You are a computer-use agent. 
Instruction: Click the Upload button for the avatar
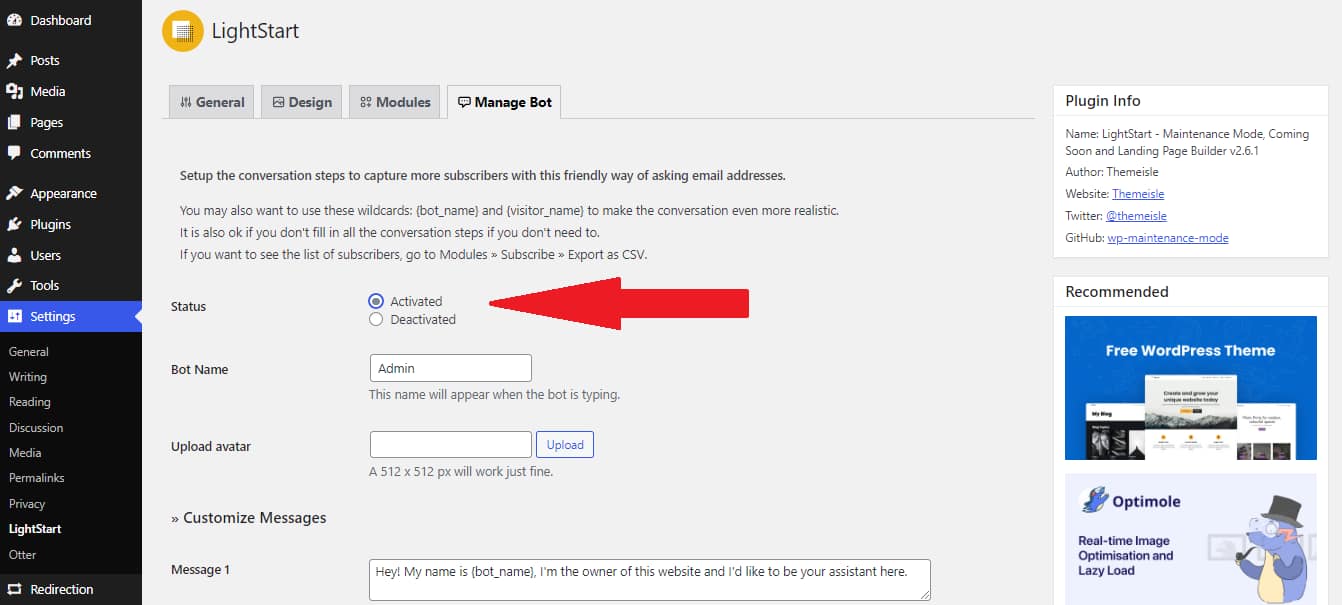point(564,444)
